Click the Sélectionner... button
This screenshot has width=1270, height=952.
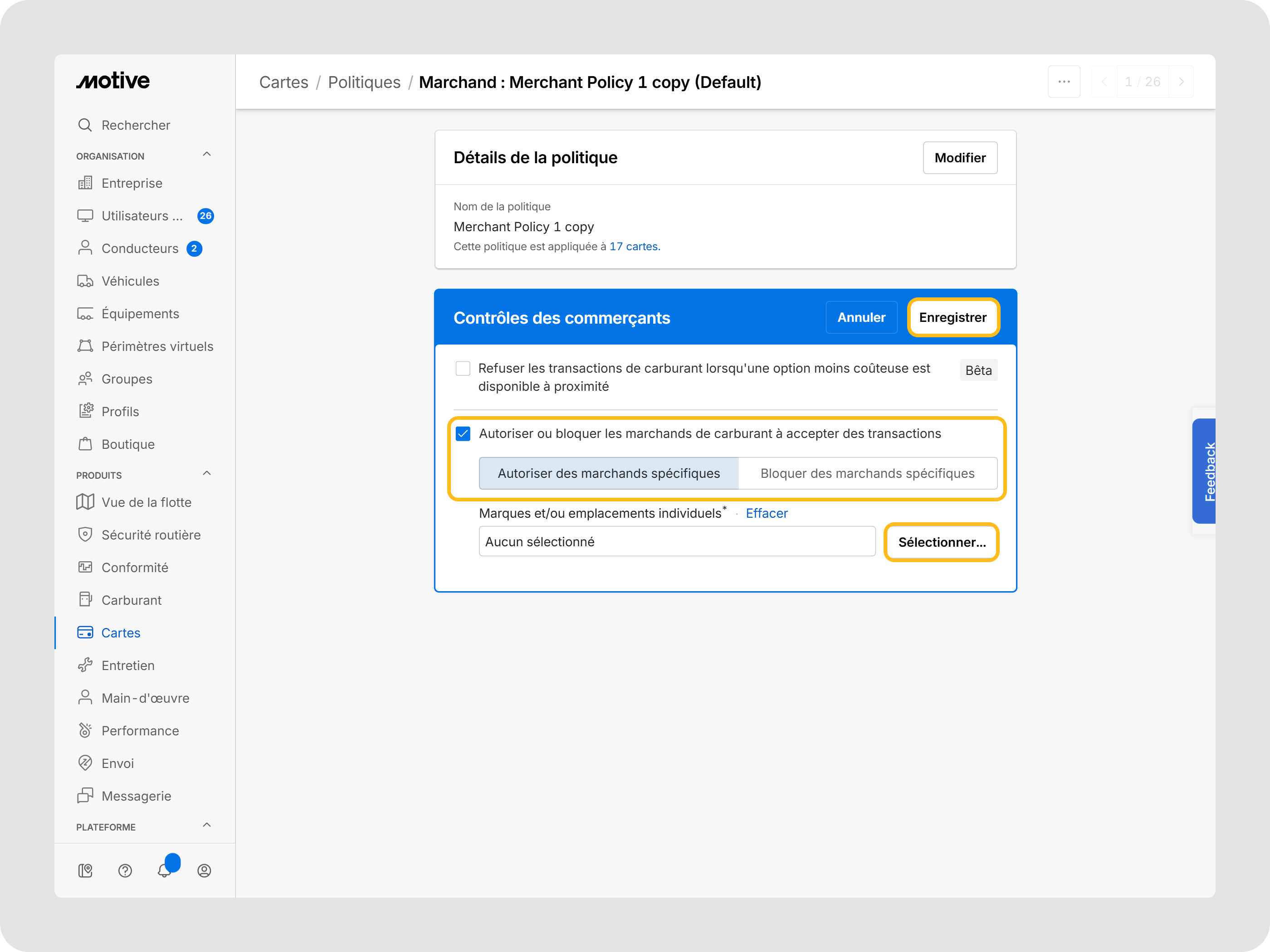click(942, 542)
